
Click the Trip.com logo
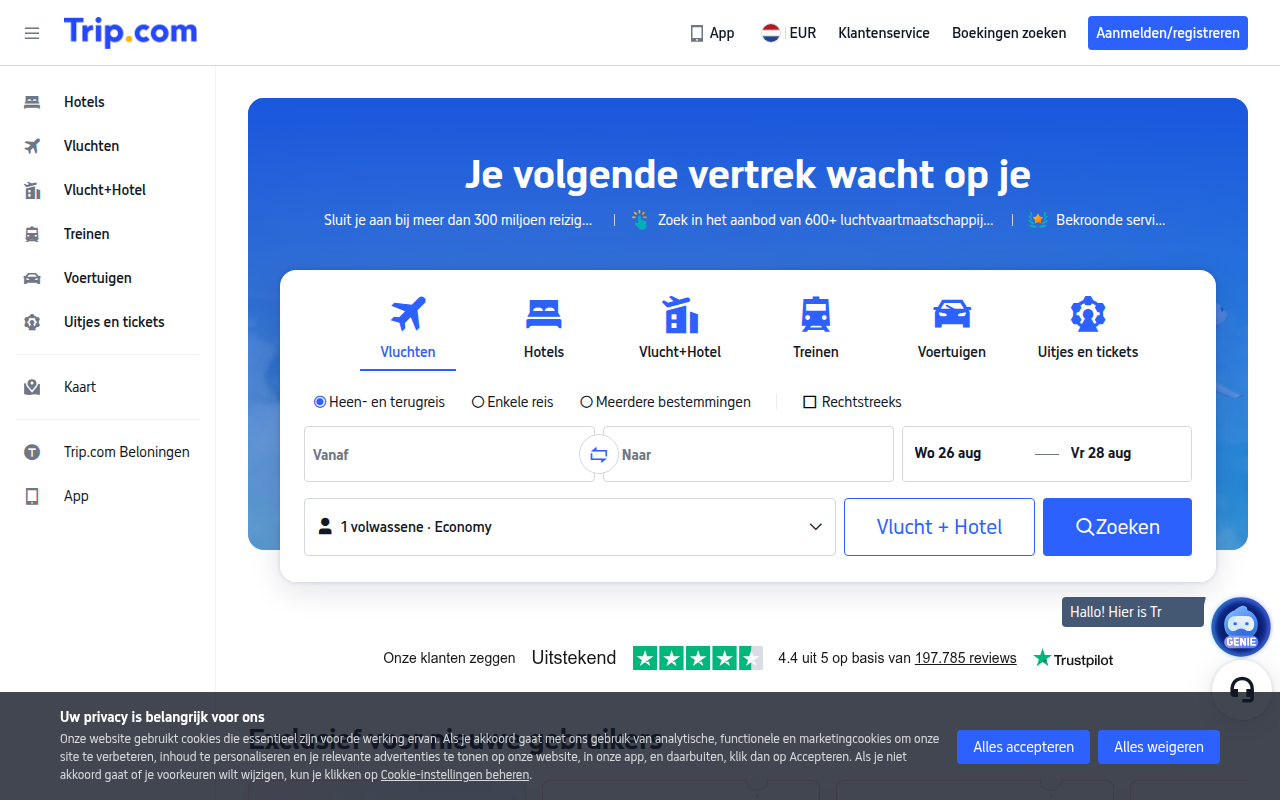coord(130,32)
